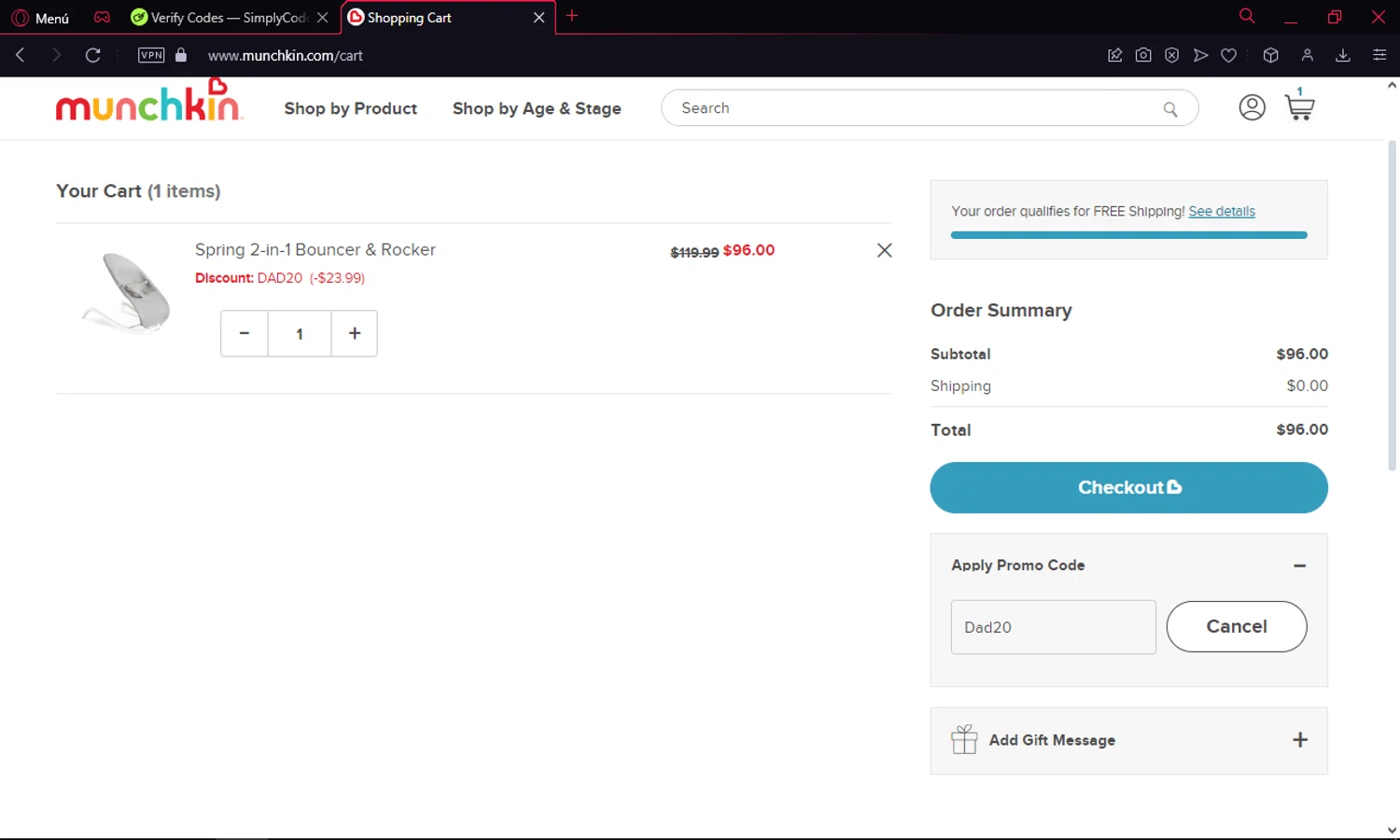The height and width of the screenshot is (840, 1400).
Task: Click the Shipping $0.00 value
Action: [1307, 385]
